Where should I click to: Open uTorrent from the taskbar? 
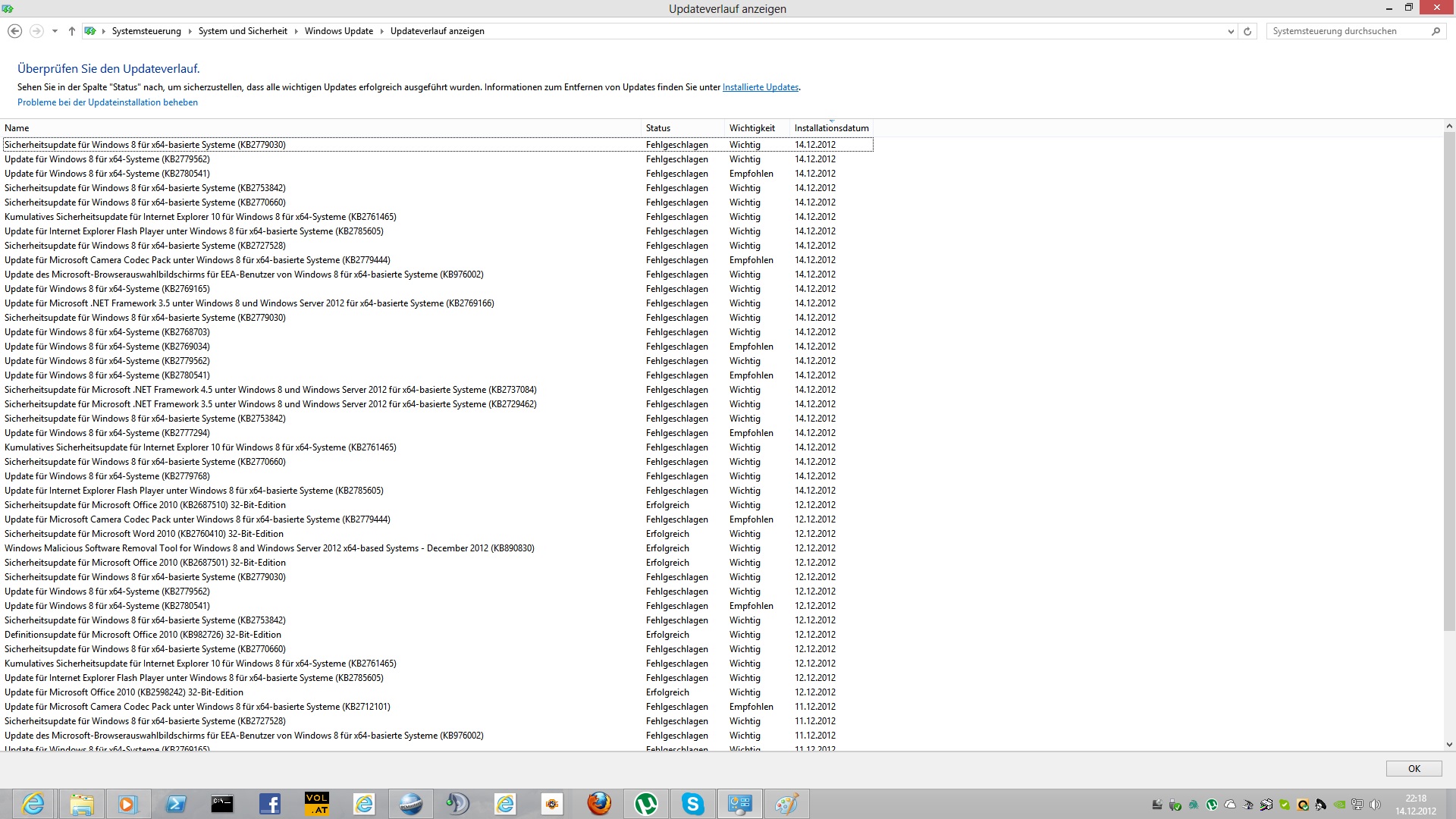tap(646, 804)
